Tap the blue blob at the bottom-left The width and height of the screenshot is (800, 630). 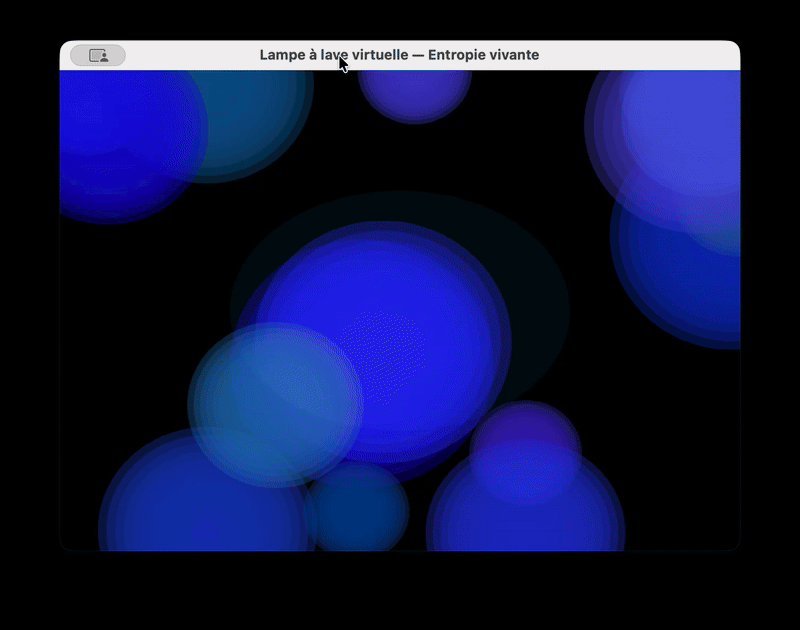point(190,500)
